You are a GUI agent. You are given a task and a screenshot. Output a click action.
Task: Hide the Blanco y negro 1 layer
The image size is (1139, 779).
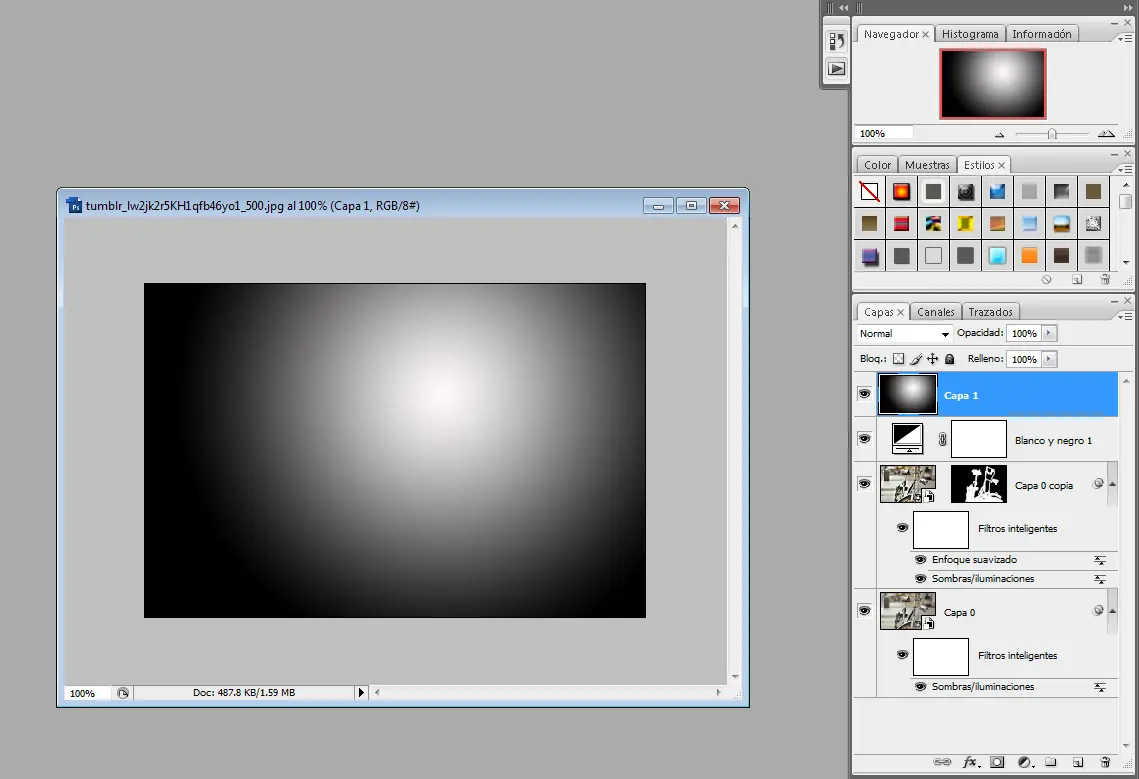click(x=864, y=439)
